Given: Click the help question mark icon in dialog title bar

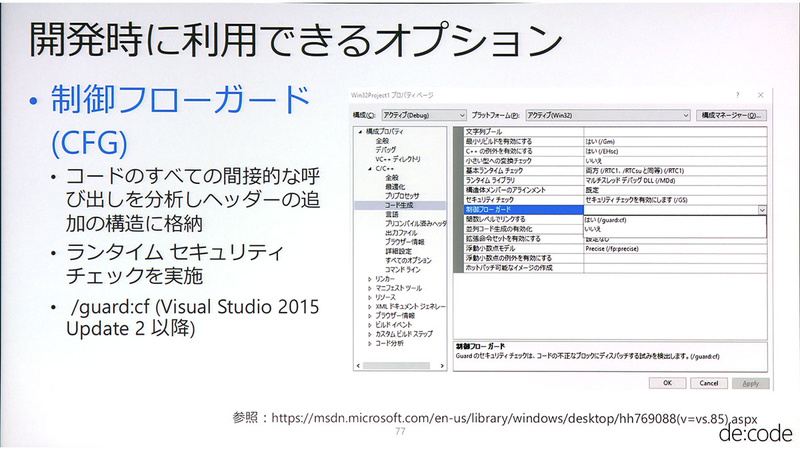Looking at the screenshot, I should (737, 95).
